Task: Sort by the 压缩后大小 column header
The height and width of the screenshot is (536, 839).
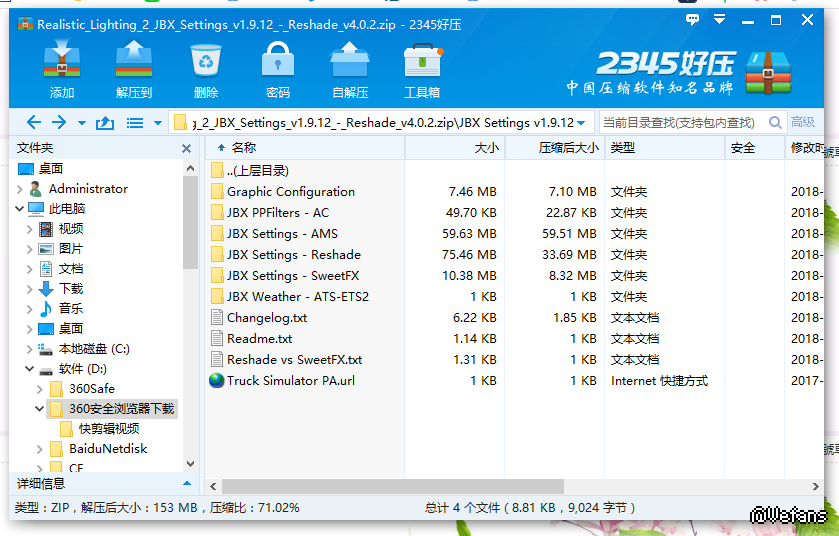Action: [554, 148]
